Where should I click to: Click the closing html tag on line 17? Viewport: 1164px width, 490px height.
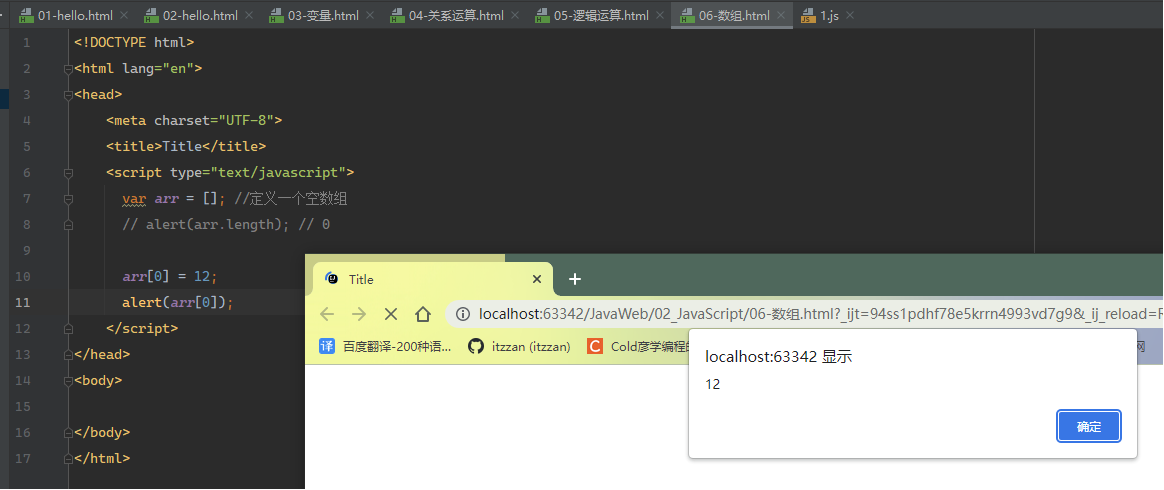102,458
